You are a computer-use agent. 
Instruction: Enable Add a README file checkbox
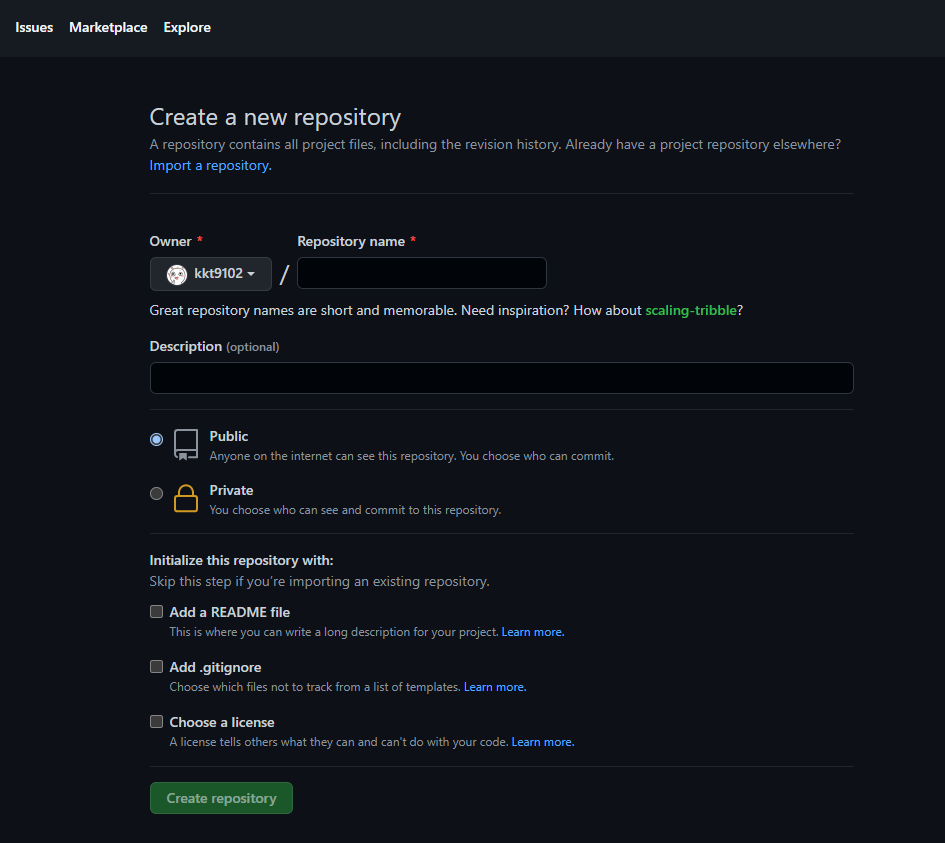coord(157,612)
